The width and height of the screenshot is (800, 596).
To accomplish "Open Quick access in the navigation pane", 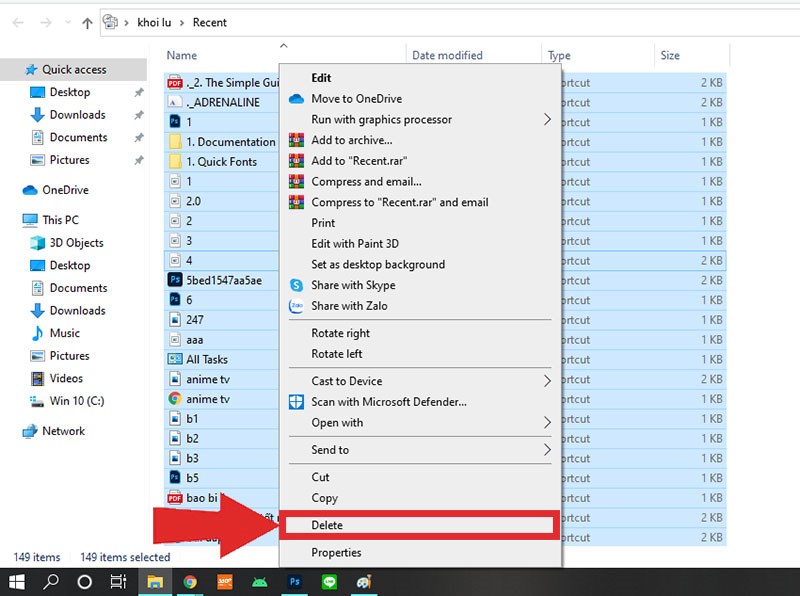I will (74, 69).
